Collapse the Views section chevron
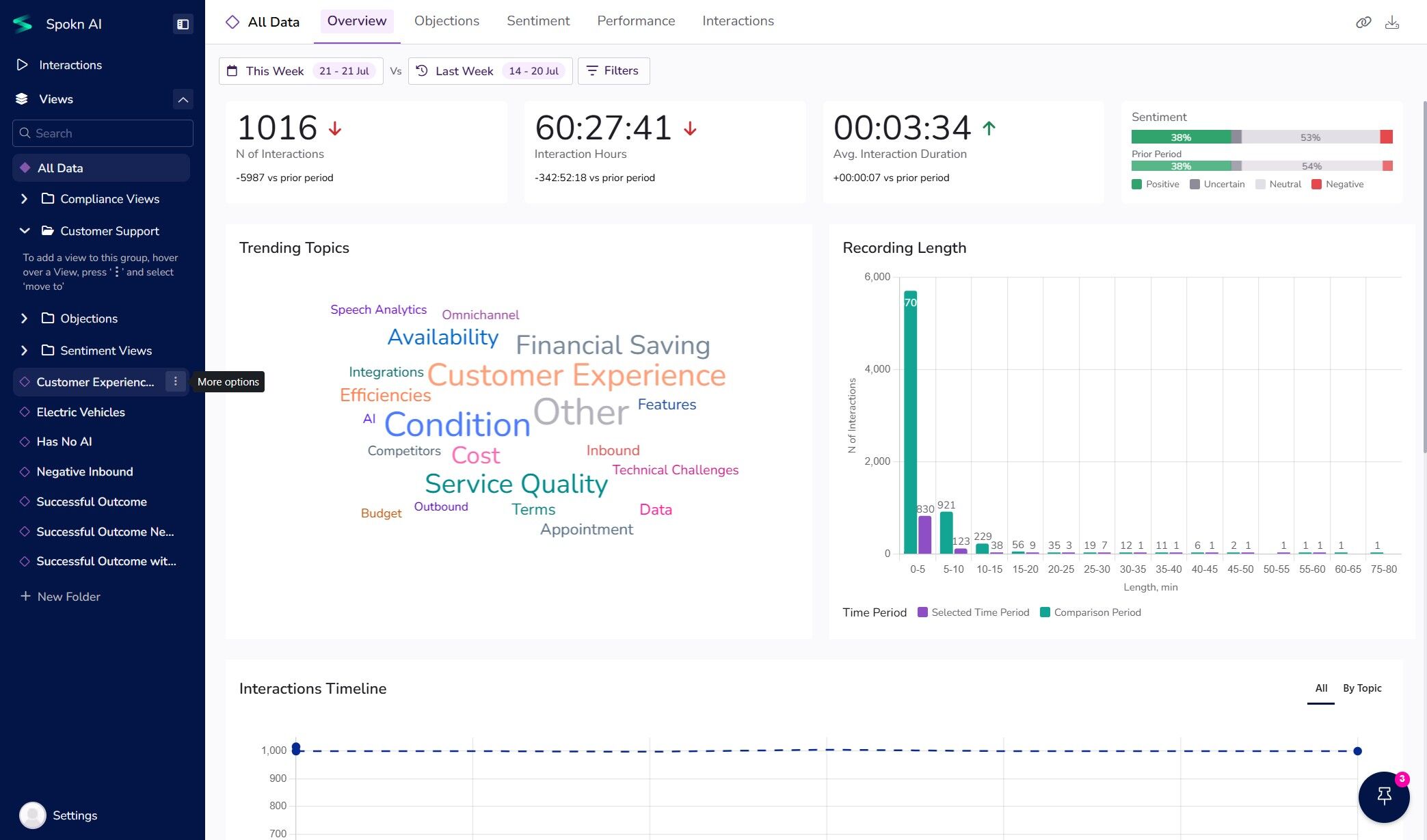1427x840 pixels. [x=183, y=99]
